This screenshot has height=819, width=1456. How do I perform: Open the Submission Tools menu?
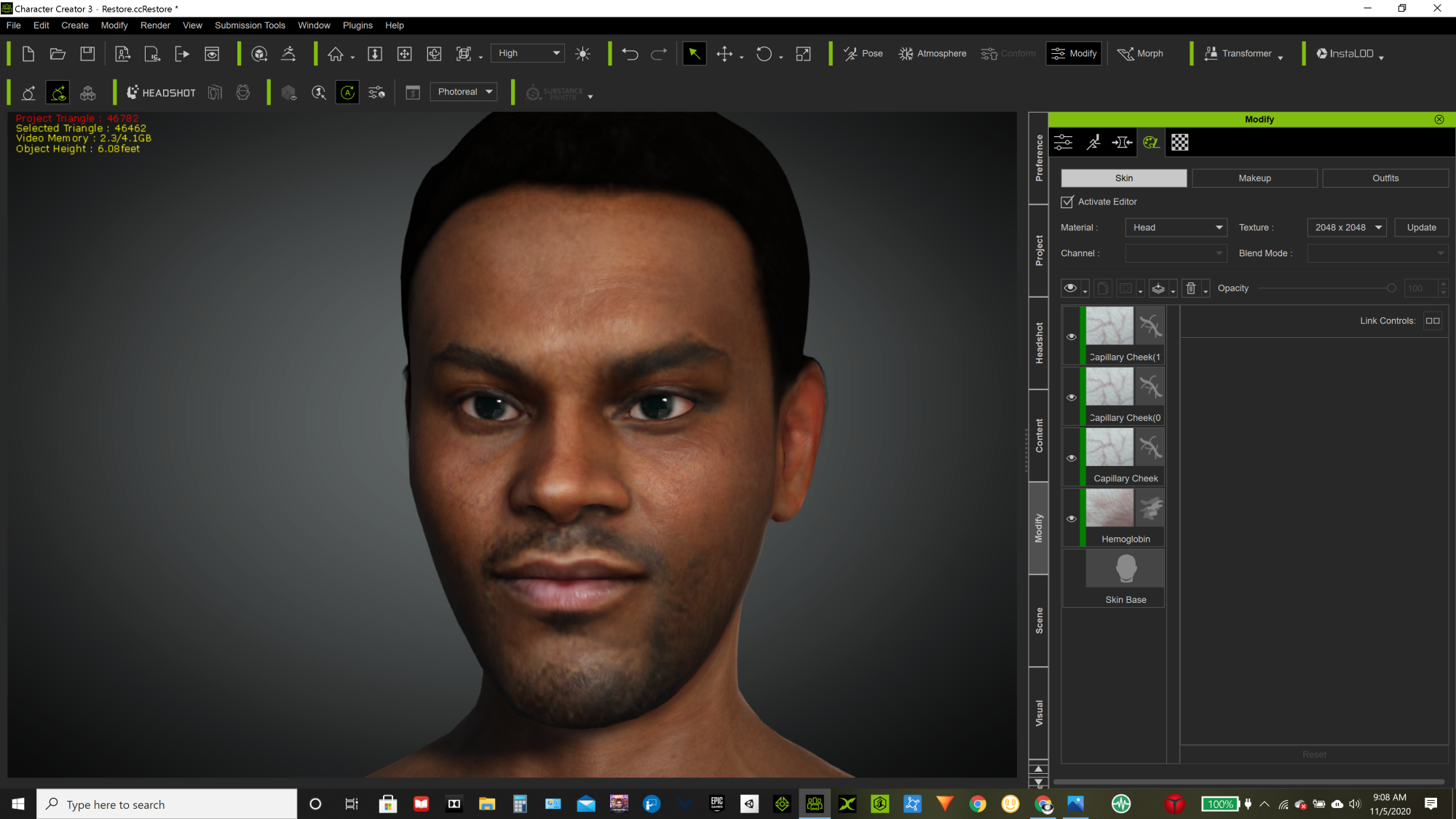(x=250, y=25)
